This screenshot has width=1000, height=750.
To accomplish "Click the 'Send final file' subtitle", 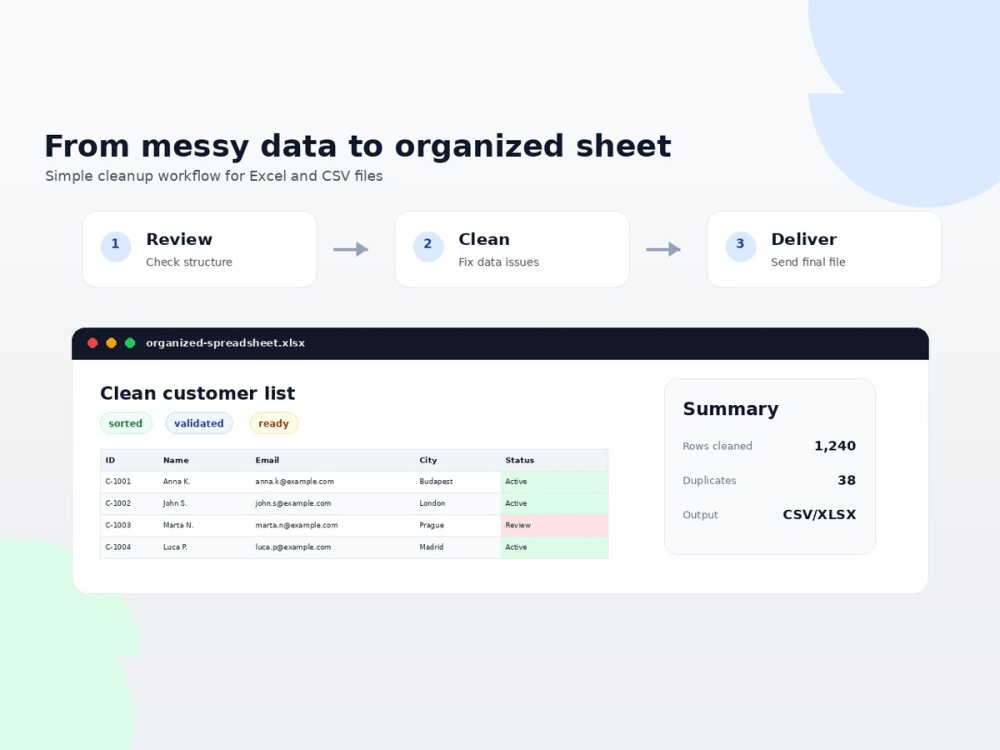I will [x=808, y=262].
